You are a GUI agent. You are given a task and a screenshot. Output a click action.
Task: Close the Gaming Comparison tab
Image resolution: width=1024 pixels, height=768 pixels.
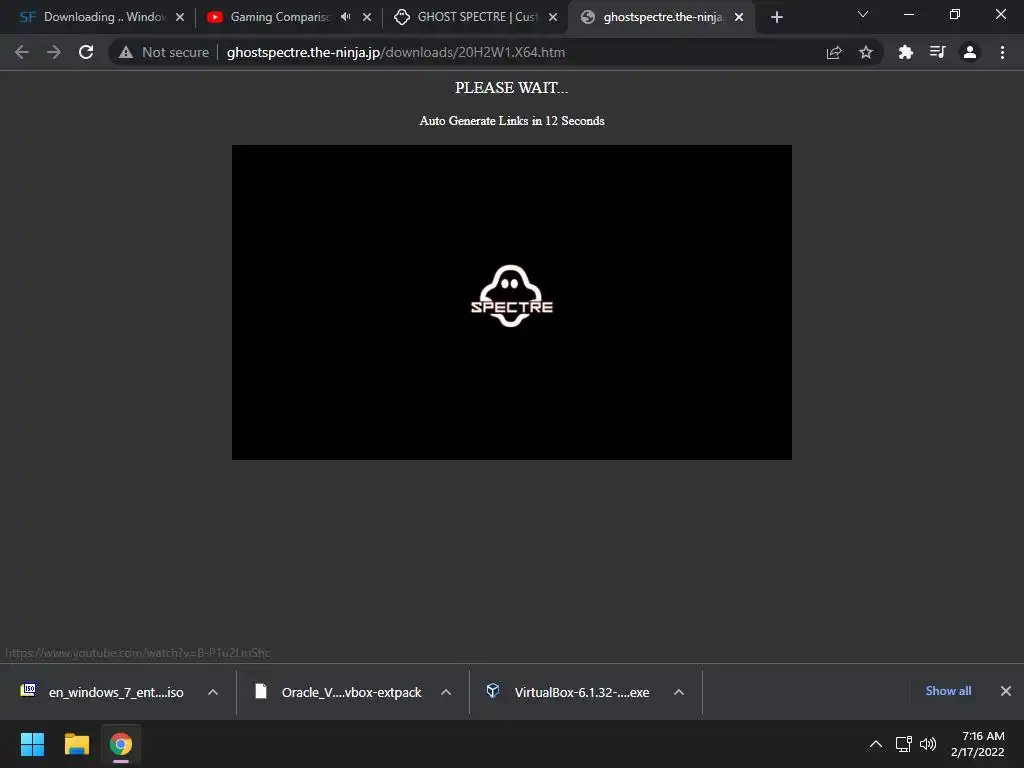[x=367, y=17]
